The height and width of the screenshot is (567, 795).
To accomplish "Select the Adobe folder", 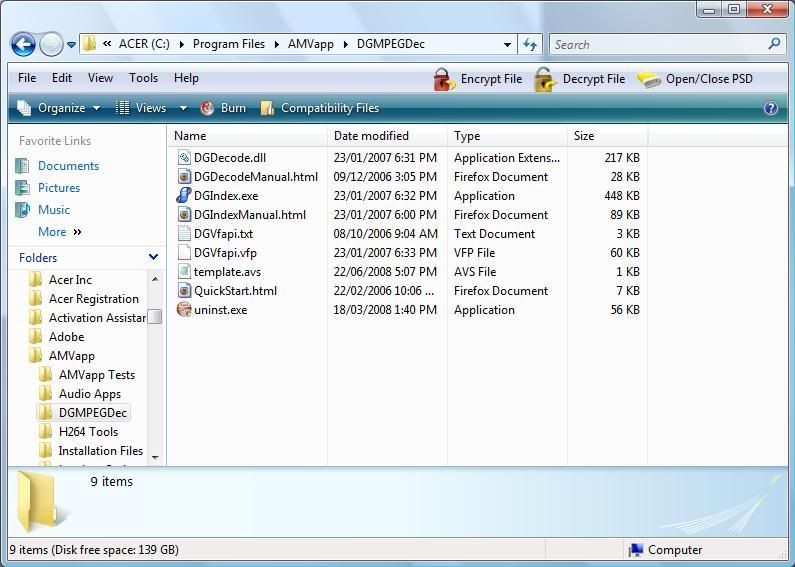I will pos(66,337).
